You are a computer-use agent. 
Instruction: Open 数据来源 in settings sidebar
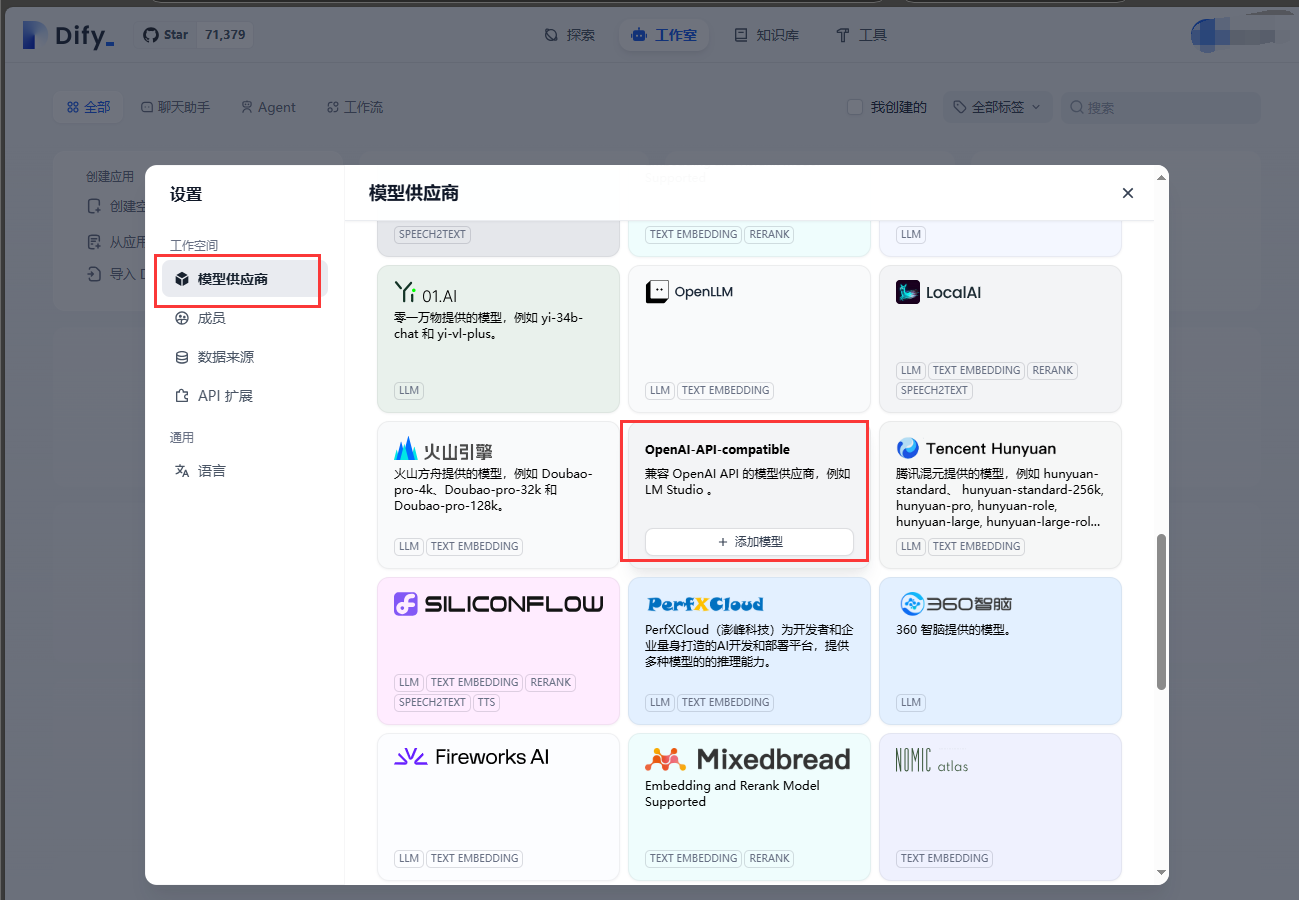click(x=225, y=357)
